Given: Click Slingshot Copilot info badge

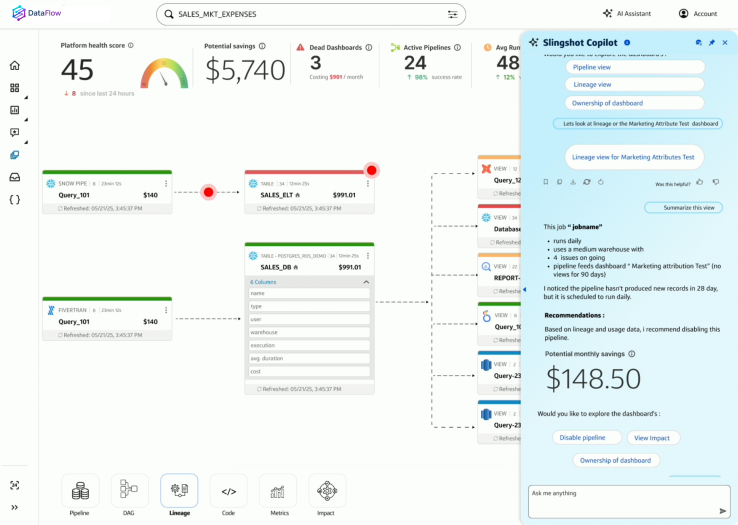Looking at the screenshot, I should [x=627, y=42].
